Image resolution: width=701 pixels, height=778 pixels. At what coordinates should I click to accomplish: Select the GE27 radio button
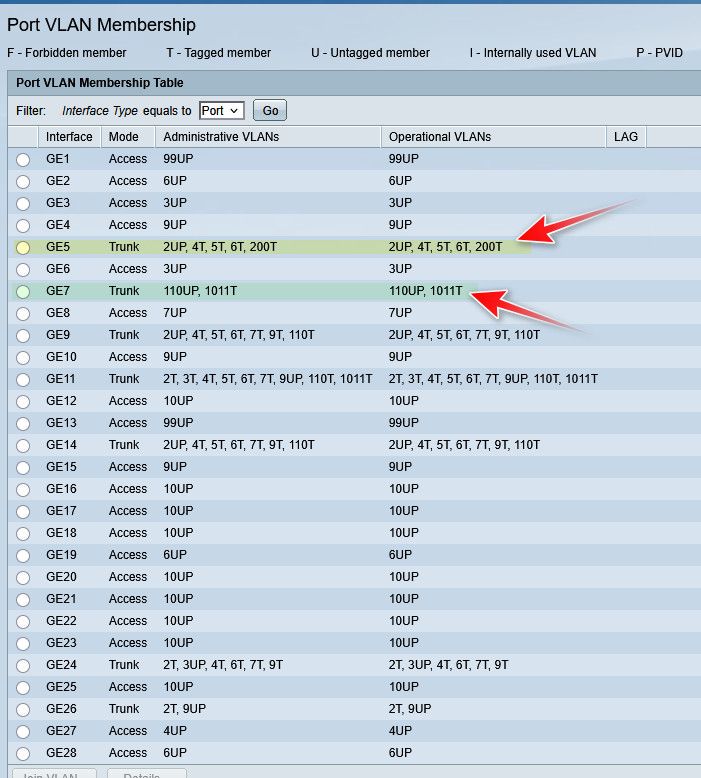pos(23,731)
